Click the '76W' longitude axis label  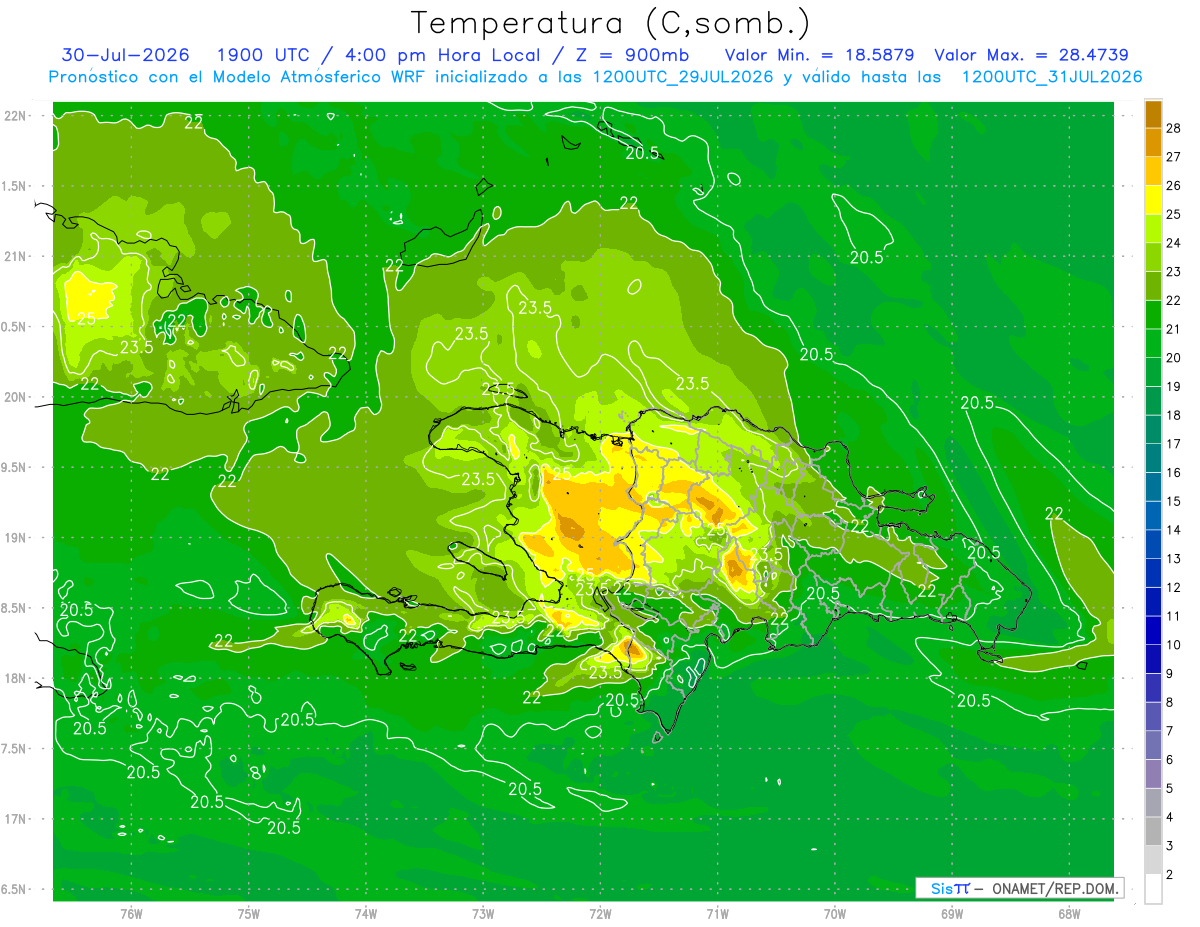point(131,914)
